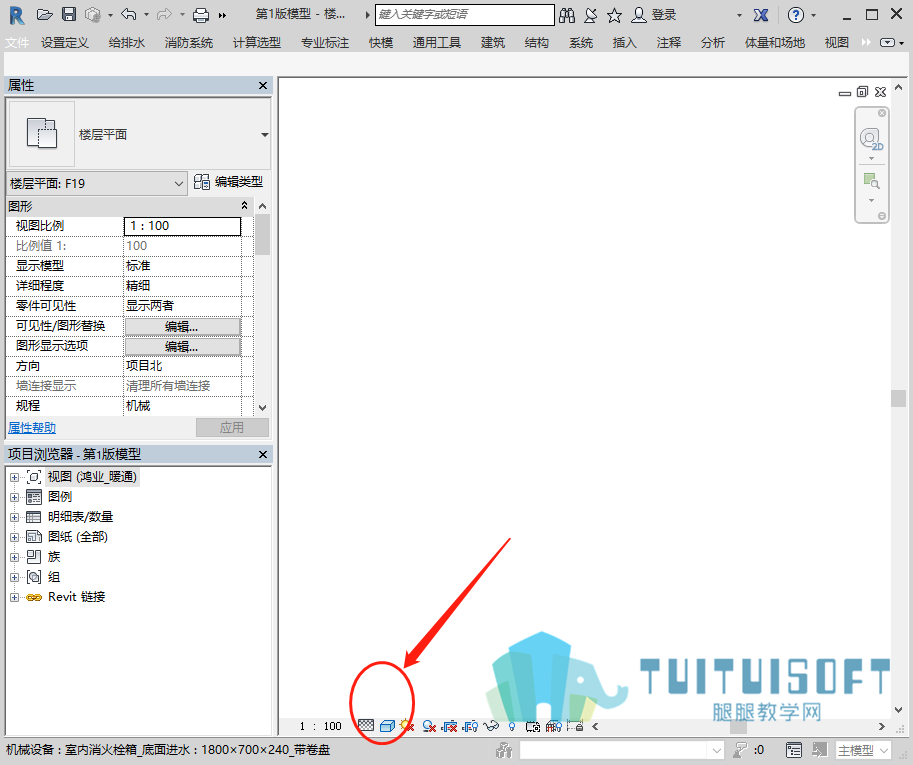Click 编辑 button for 可见性/图形替换
The width and height of the screenshot is (913, 765).
tap(182, 327)
